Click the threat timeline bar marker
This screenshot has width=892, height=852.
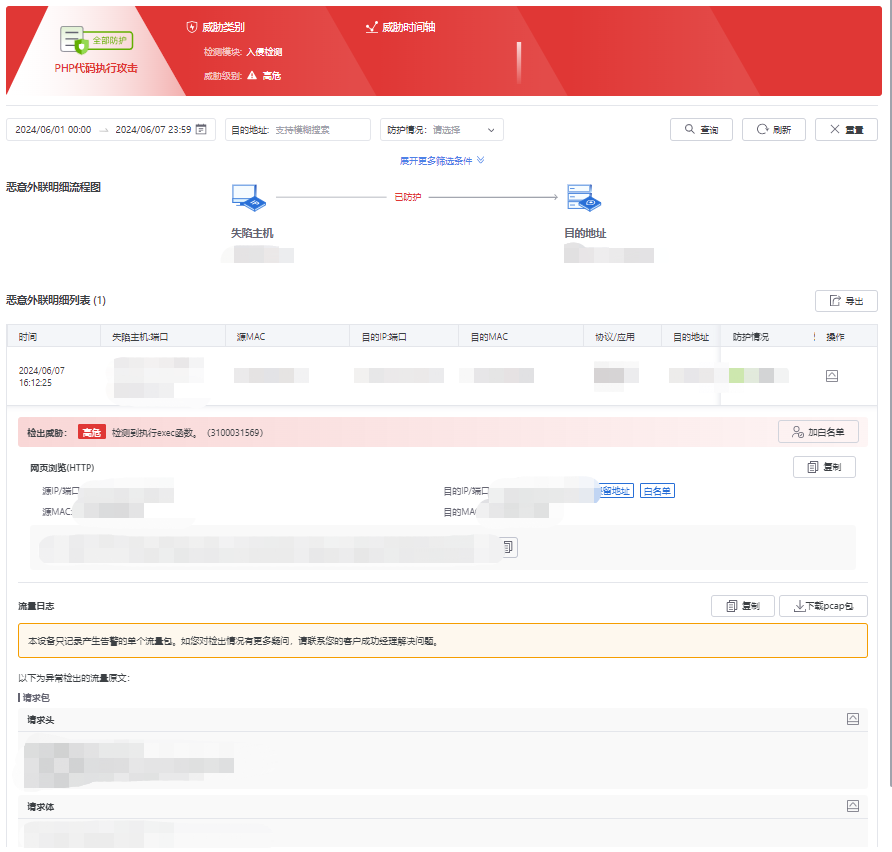tap(519, 63)
